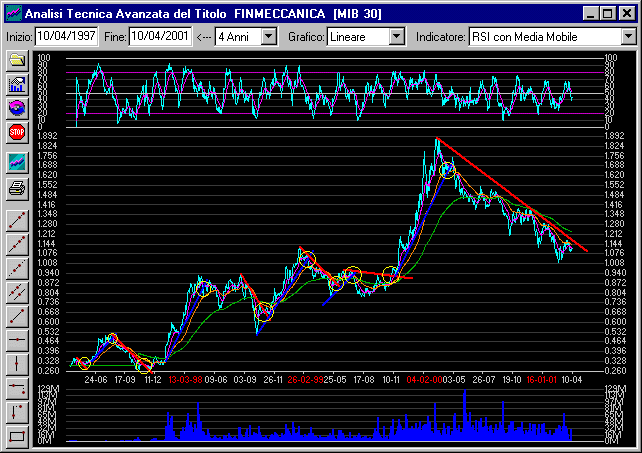Click the red date label 26-02-99
The height and width of the screenshot is (453, 642).
305,380
